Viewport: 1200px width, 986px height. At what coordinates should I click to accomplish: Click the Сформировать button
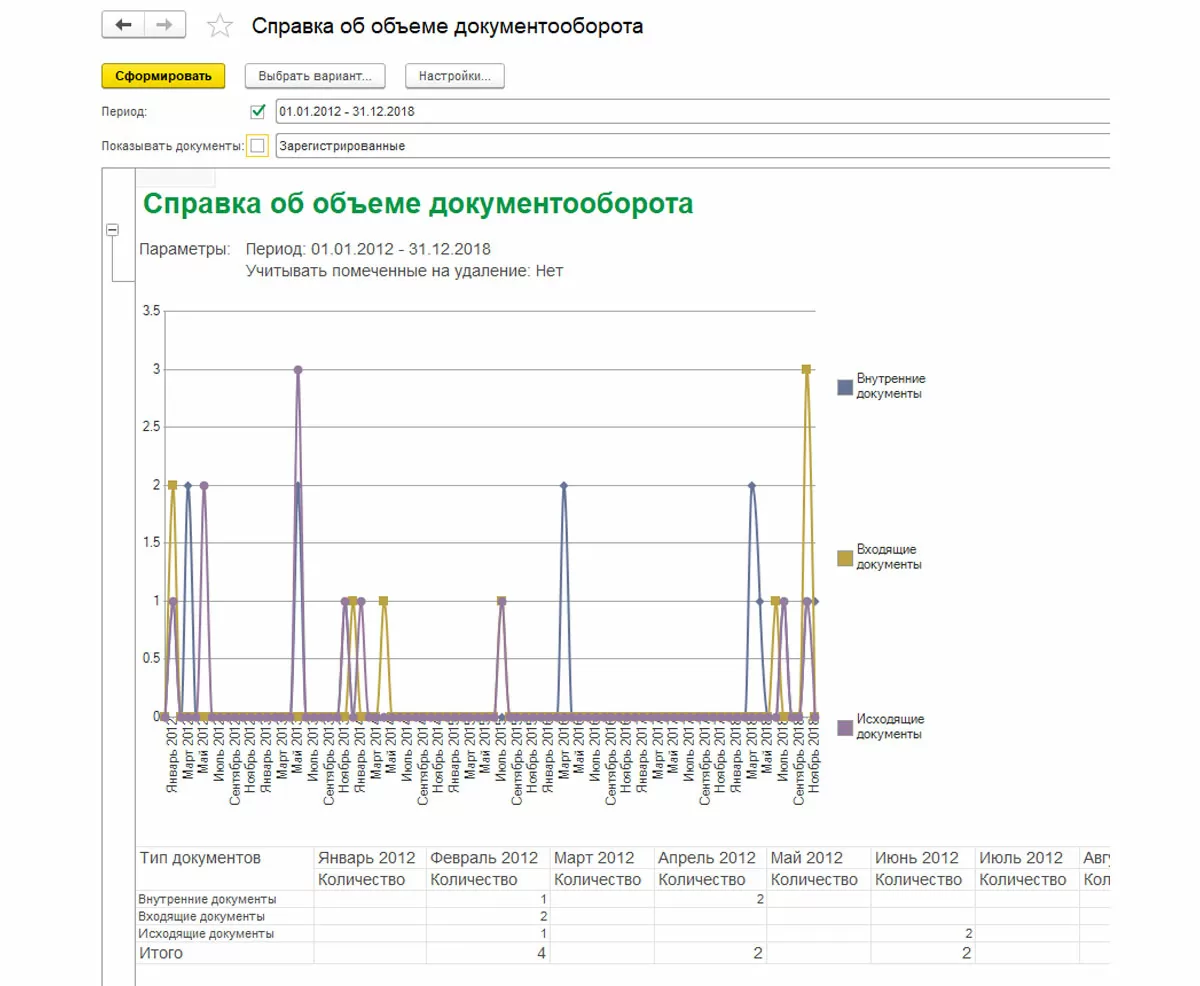click(x=163, y=76)
